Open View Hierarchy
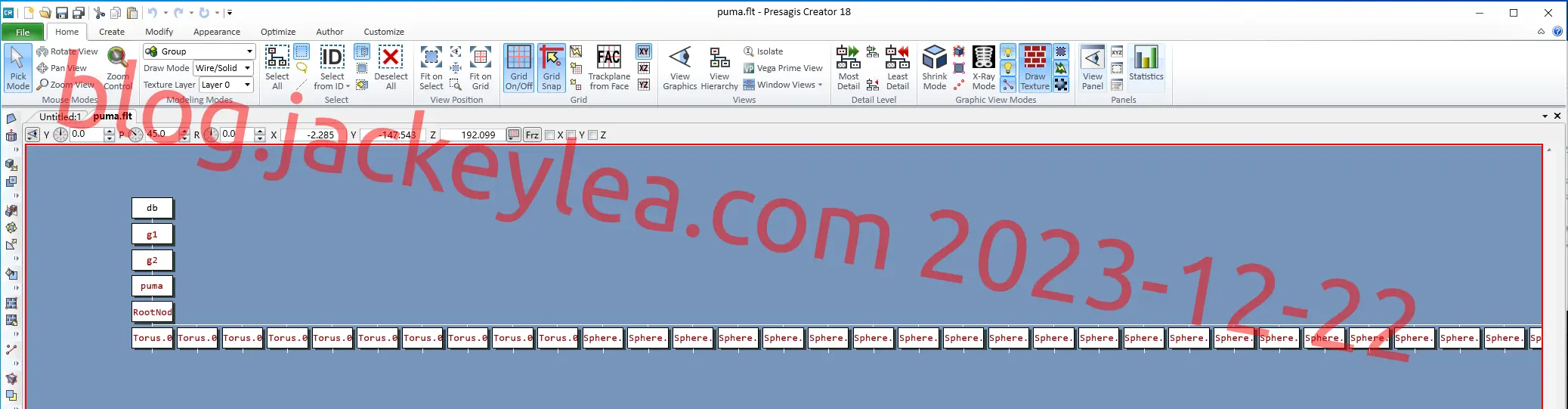The image size is (1568, 409). point(719,68)
